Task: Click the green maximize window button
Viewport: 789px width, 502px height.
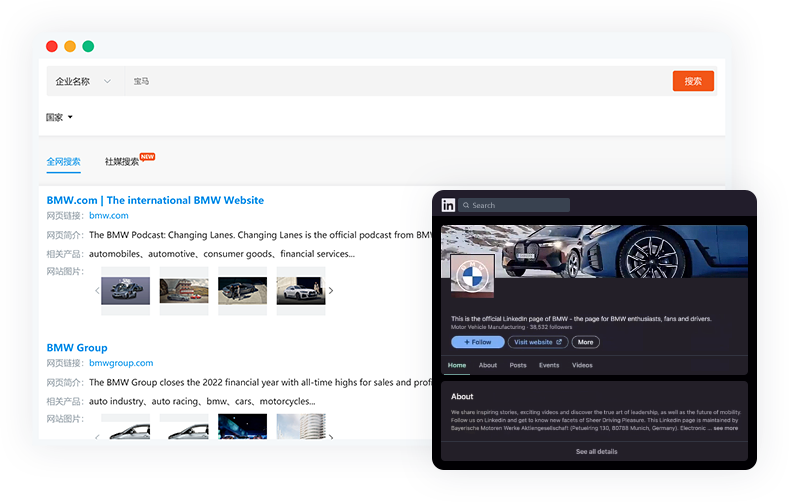Action: 88,46
